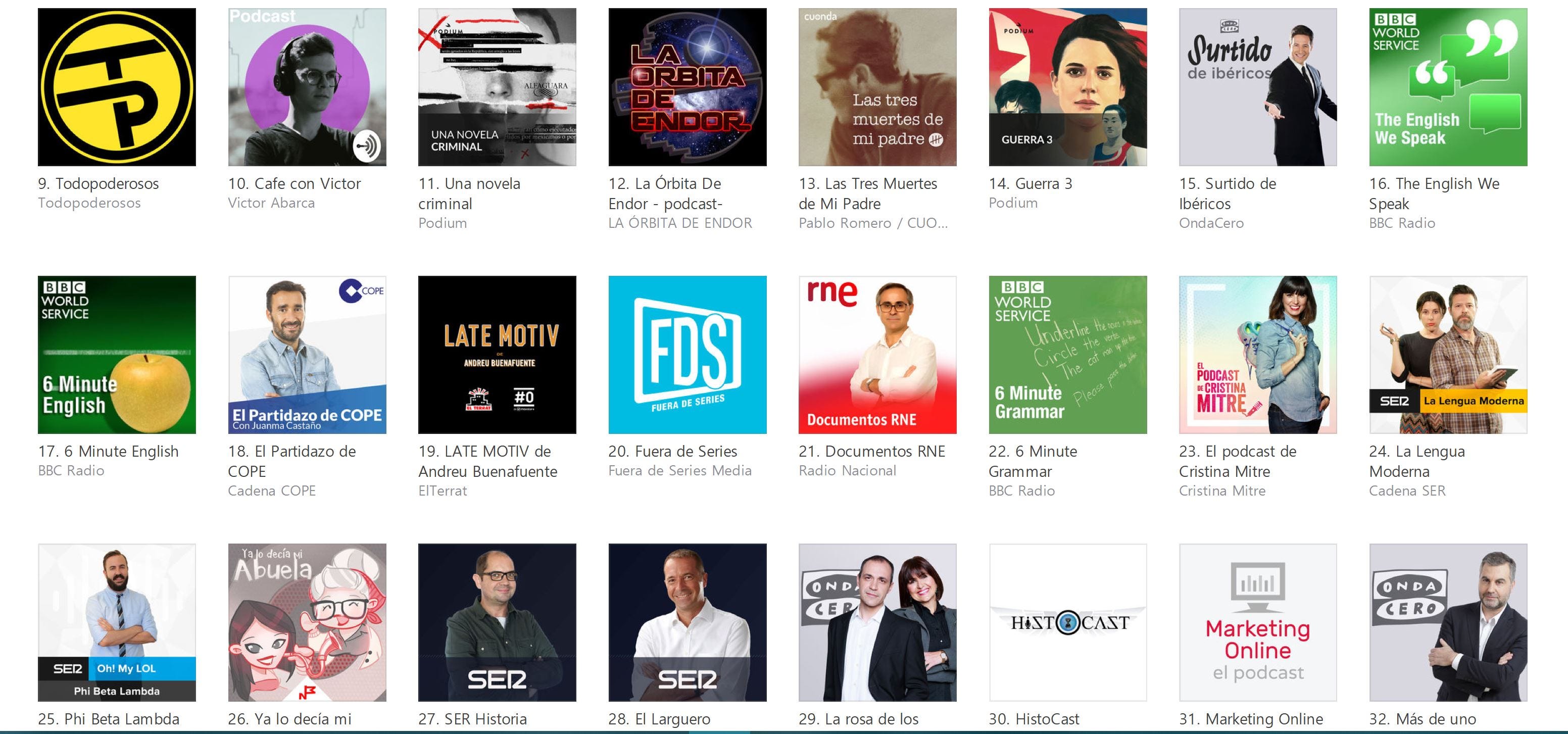This screenshot has width=1568, height=734.
Task: Click '13. Las Tres Muertes de Mi Padre' title
Action: point(868,193)
